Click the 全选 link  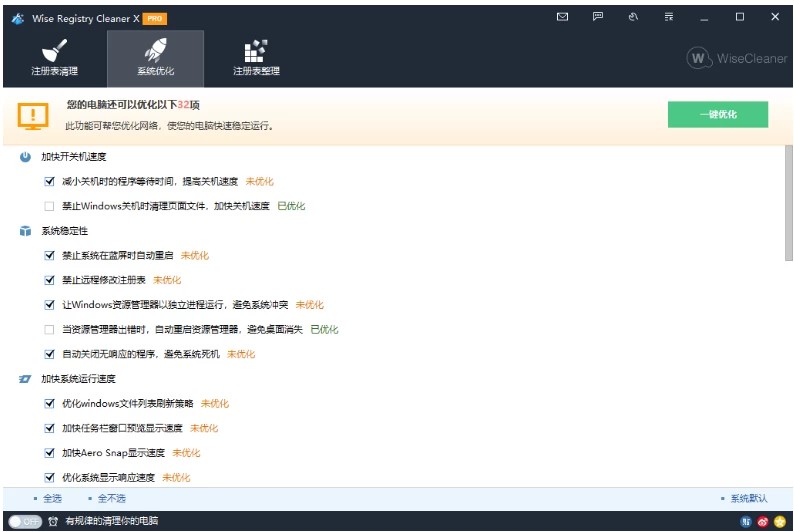click(x=51, y=498)
